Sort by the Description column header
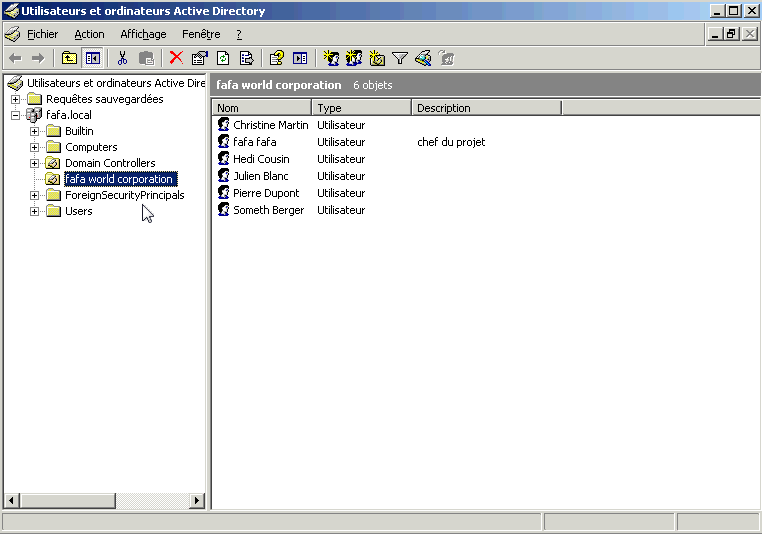 (x=486, y=108)
